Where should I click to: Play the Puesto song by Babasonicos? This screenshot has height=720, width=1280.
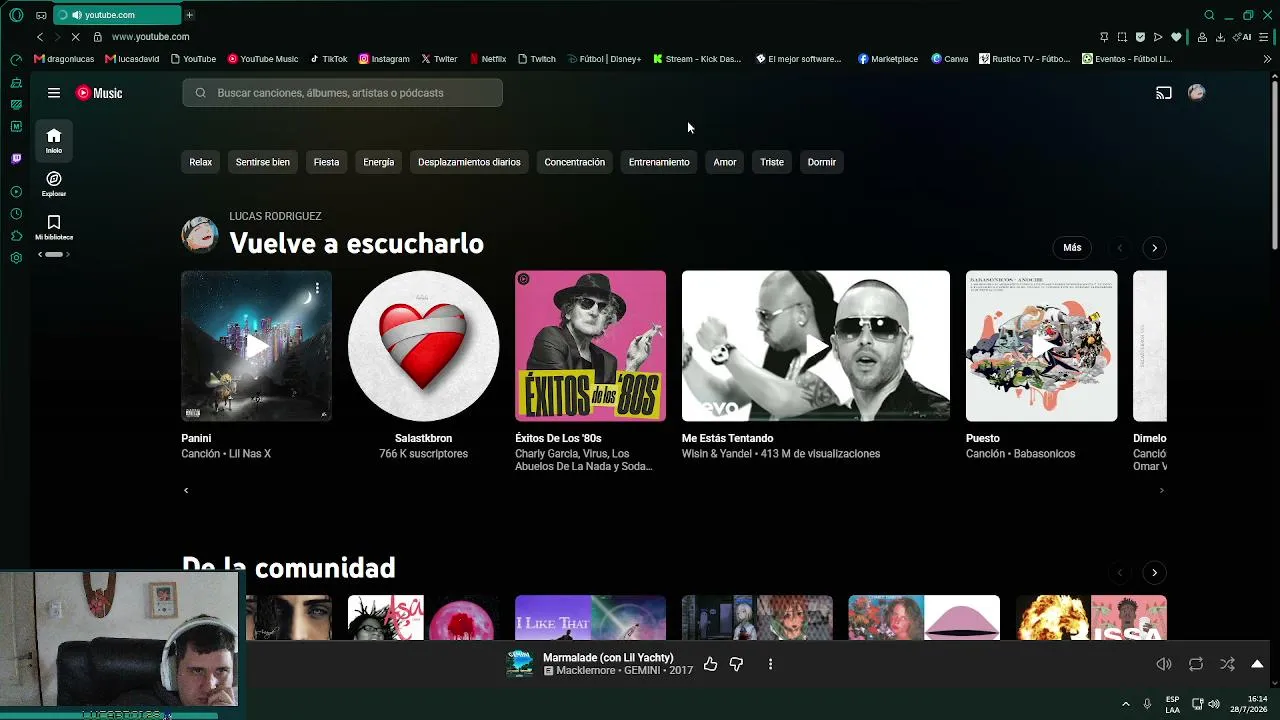point(1042,346)
